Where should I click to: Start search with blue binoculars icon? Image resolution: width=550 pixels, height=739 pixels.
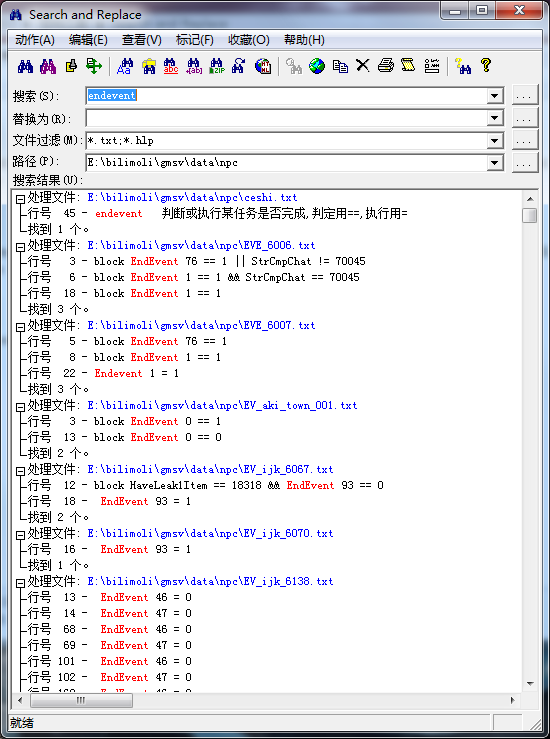tap(25, 66)
